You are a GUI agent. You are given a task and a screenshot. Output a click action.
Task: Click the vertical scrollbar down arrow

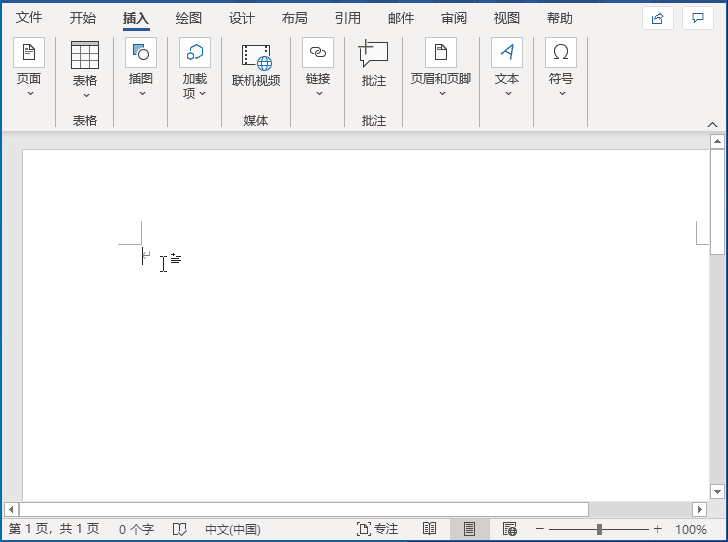pos(717,491)
